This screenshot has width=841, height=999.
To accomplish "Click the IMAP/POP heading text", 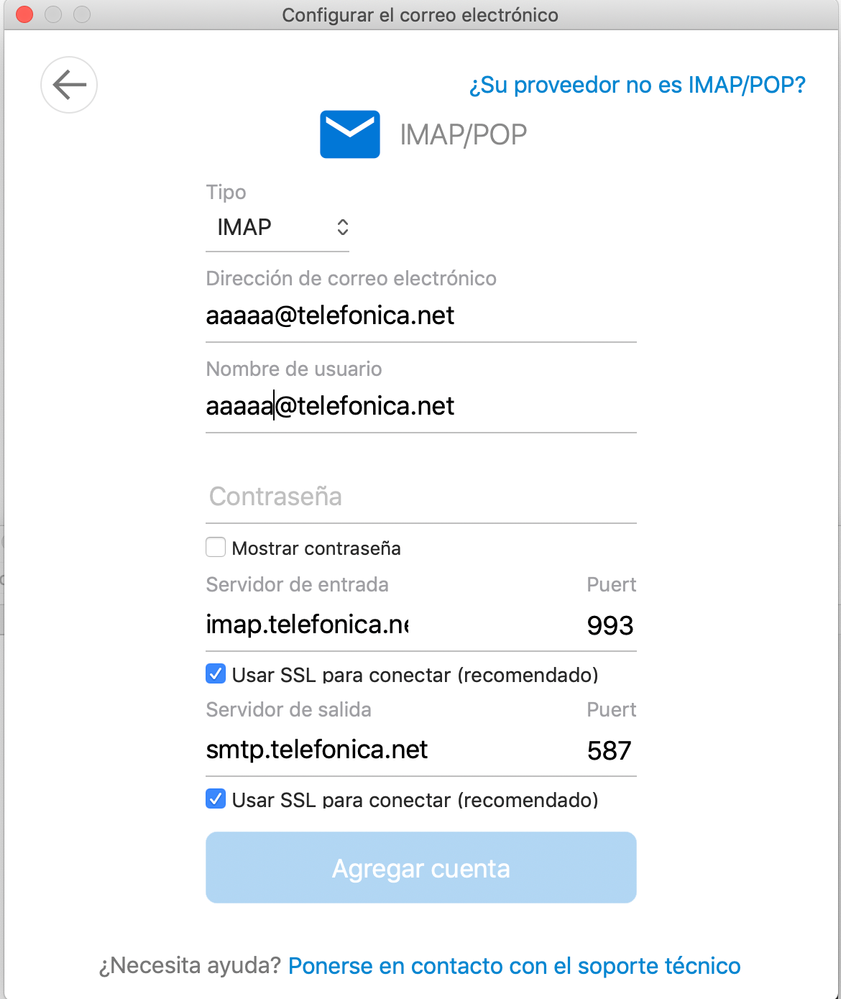I will click(x=463, y=135).
